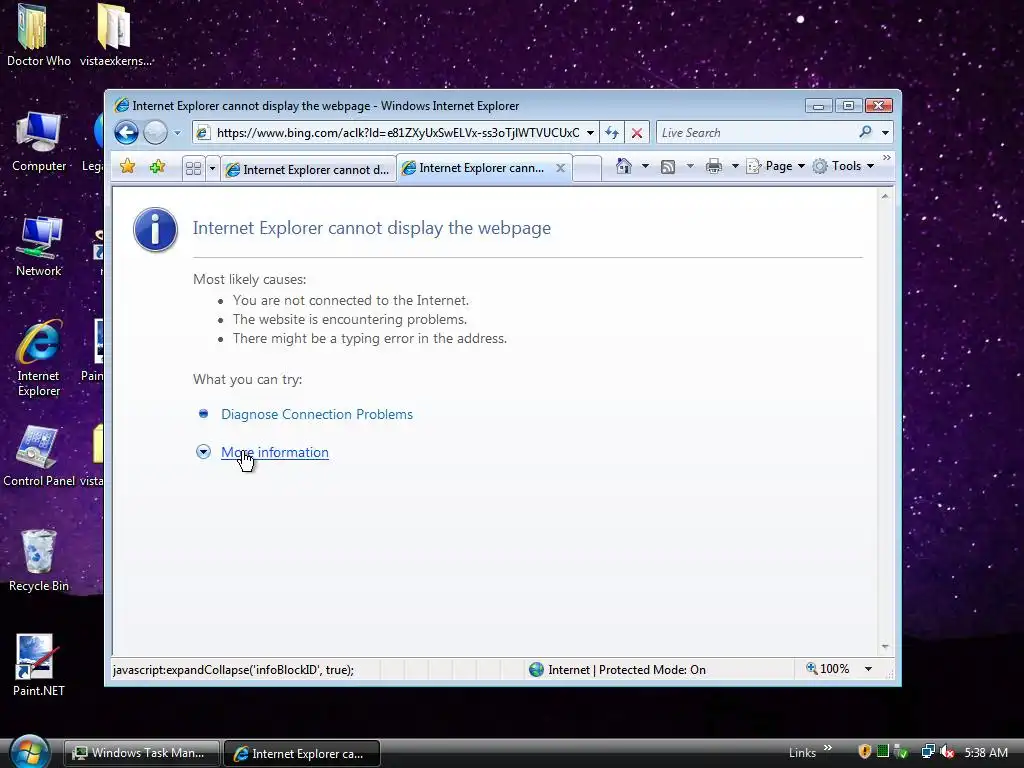Go back with the Back arrow button
Viewport: 1024px width, 768px height.
tap(126, 133)
